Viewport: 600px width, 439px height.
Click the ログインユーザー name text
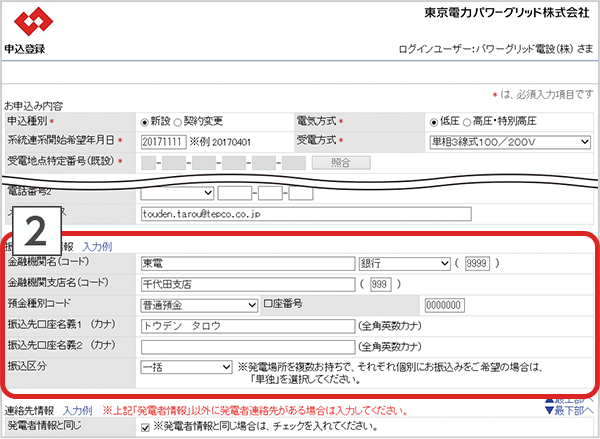pyautogui.click(x=496, y=49)
